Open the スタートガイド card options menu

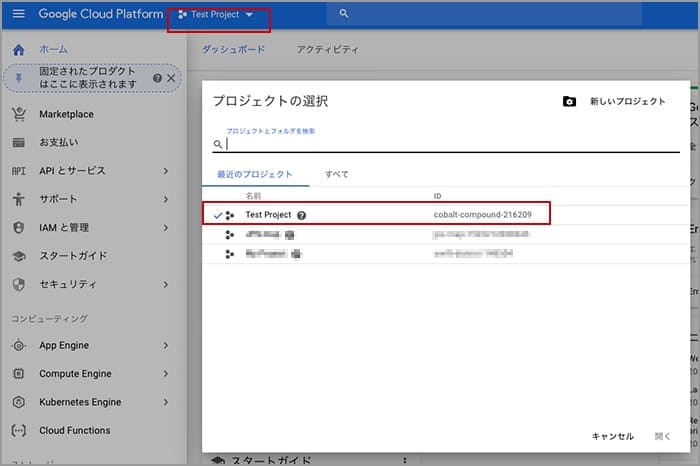(404, 460)
